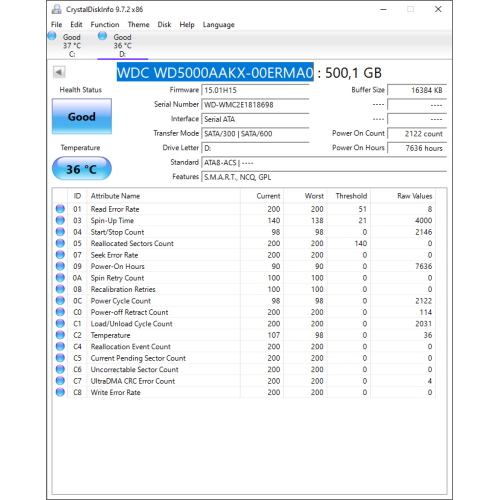Select the Read Error Rate attribute name

tap(115, 209)
